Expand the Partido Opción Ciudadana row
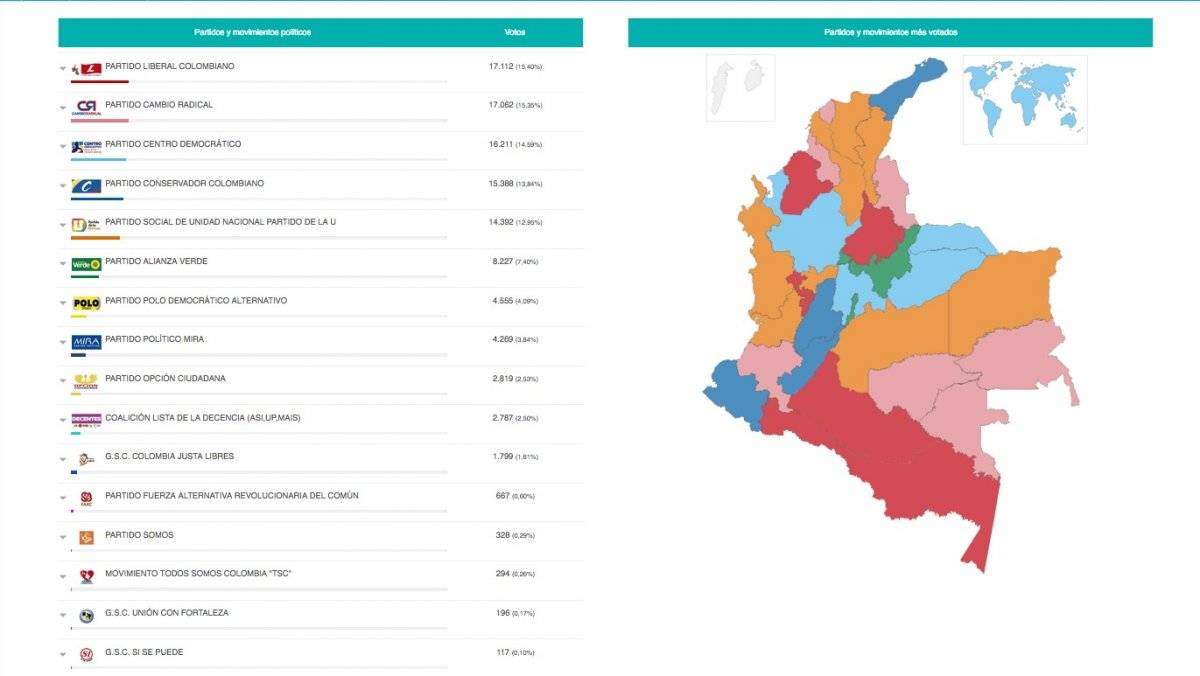This screenshot has width=1200, height=676. pos(62,382)
